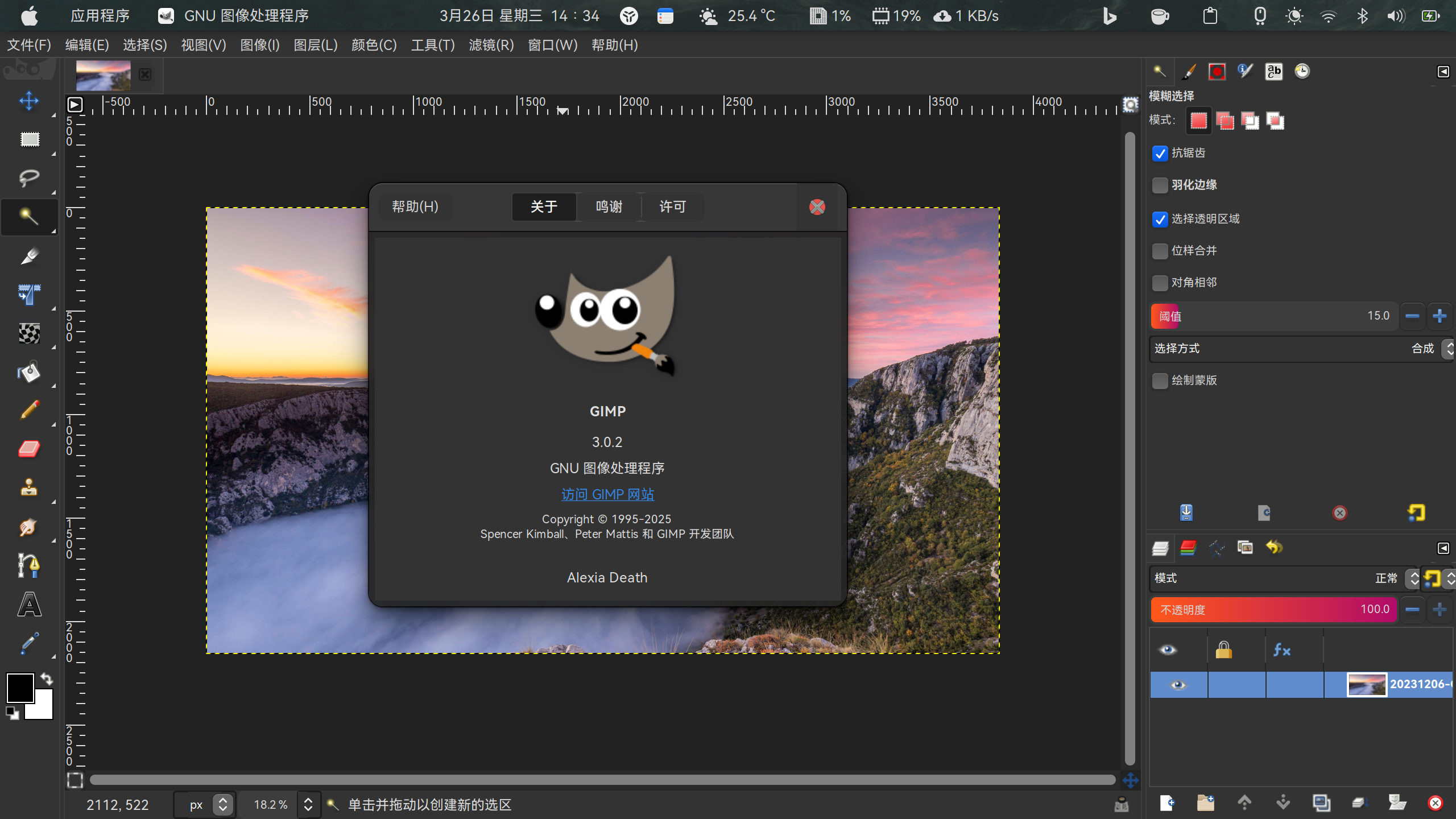Select the Free Select lasso tool
This screenshot has height=819, width=1456.
point(29,178)
